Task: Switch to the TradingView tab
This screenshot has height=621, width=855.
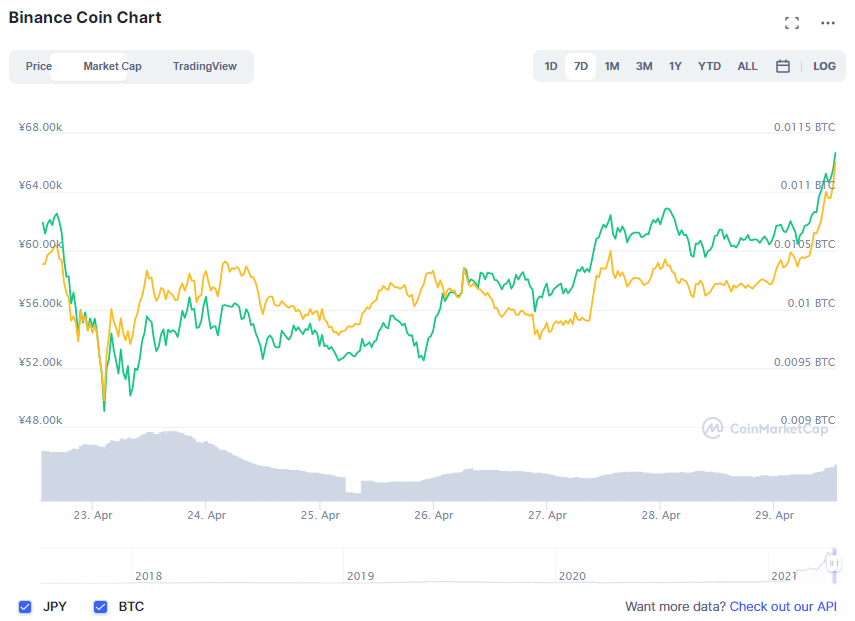Action: coord(204,67)
